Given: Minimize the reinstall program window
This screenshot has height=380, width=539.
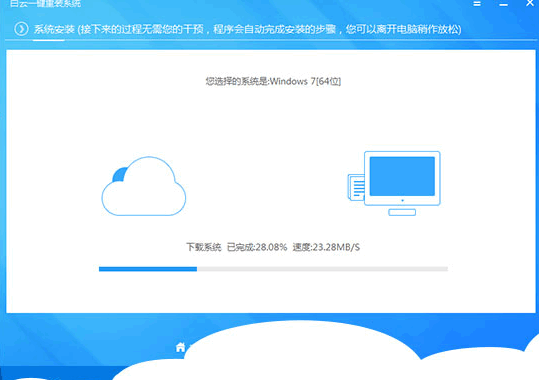Looking at the screenshot, I should coord(503,4).
